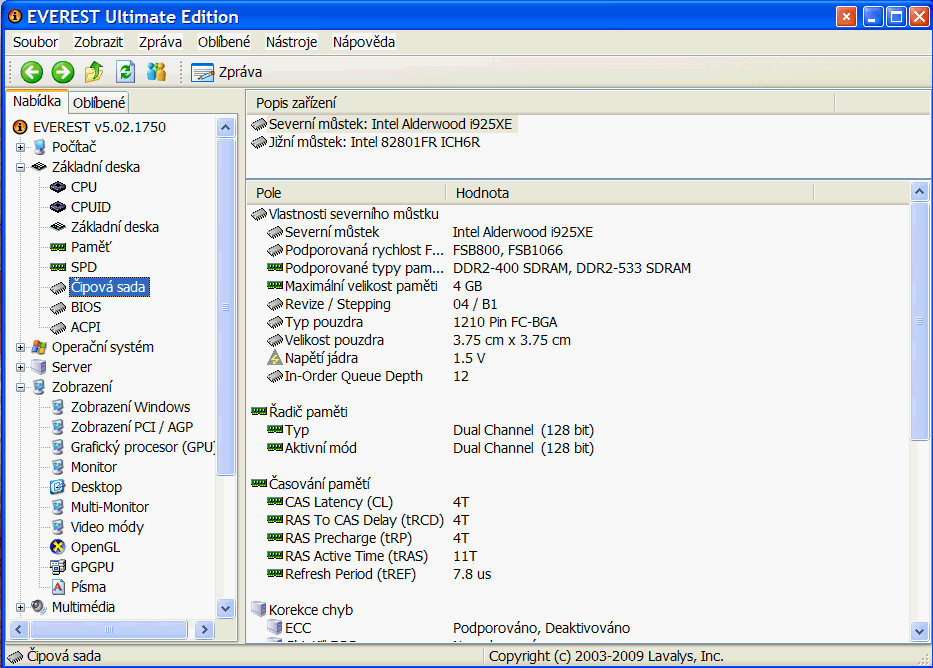Select CPUID in the sidebar tree
933x668 pixels.
(x=90, y=207)
